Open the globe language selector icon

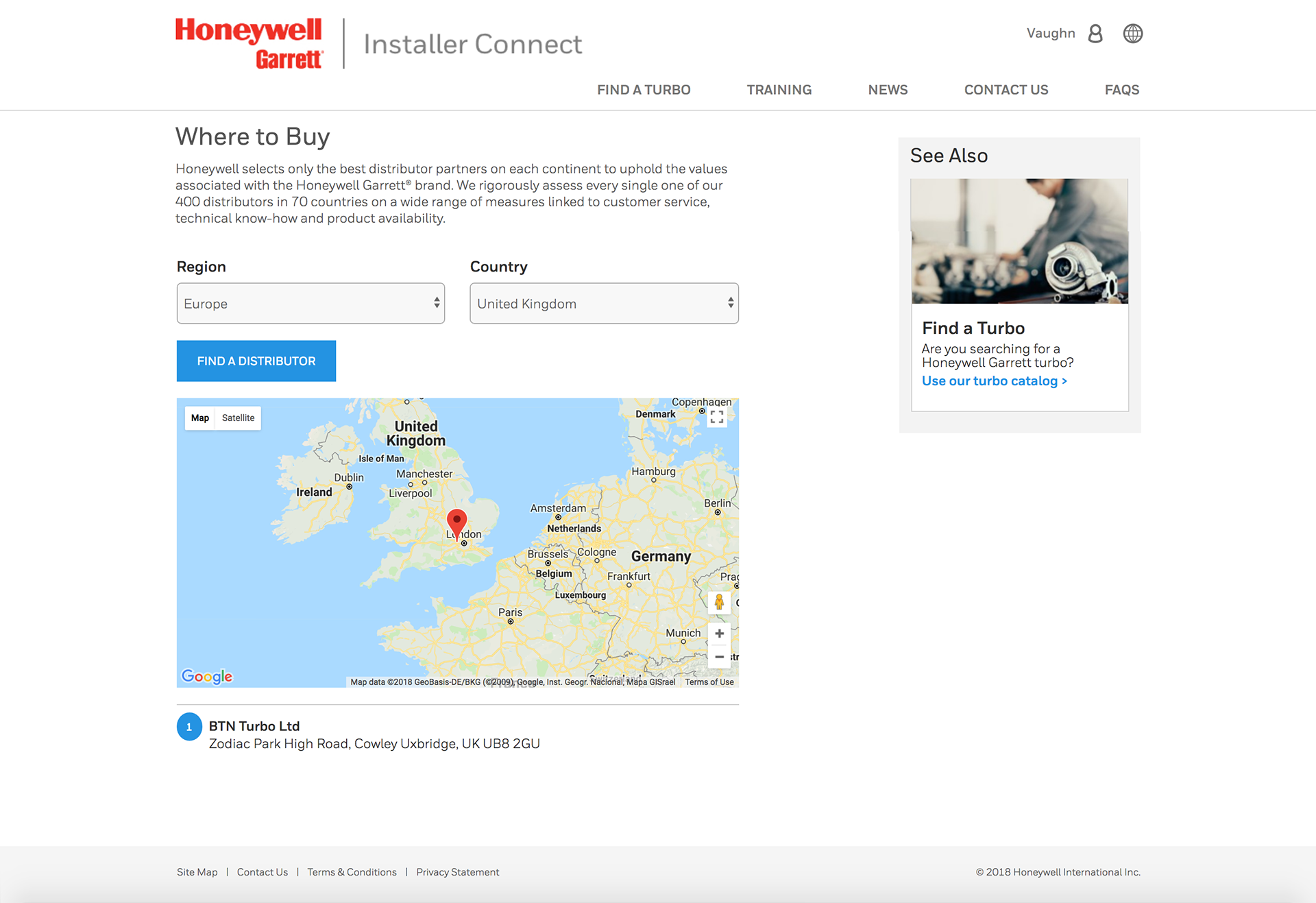(x=1133, y=34)
